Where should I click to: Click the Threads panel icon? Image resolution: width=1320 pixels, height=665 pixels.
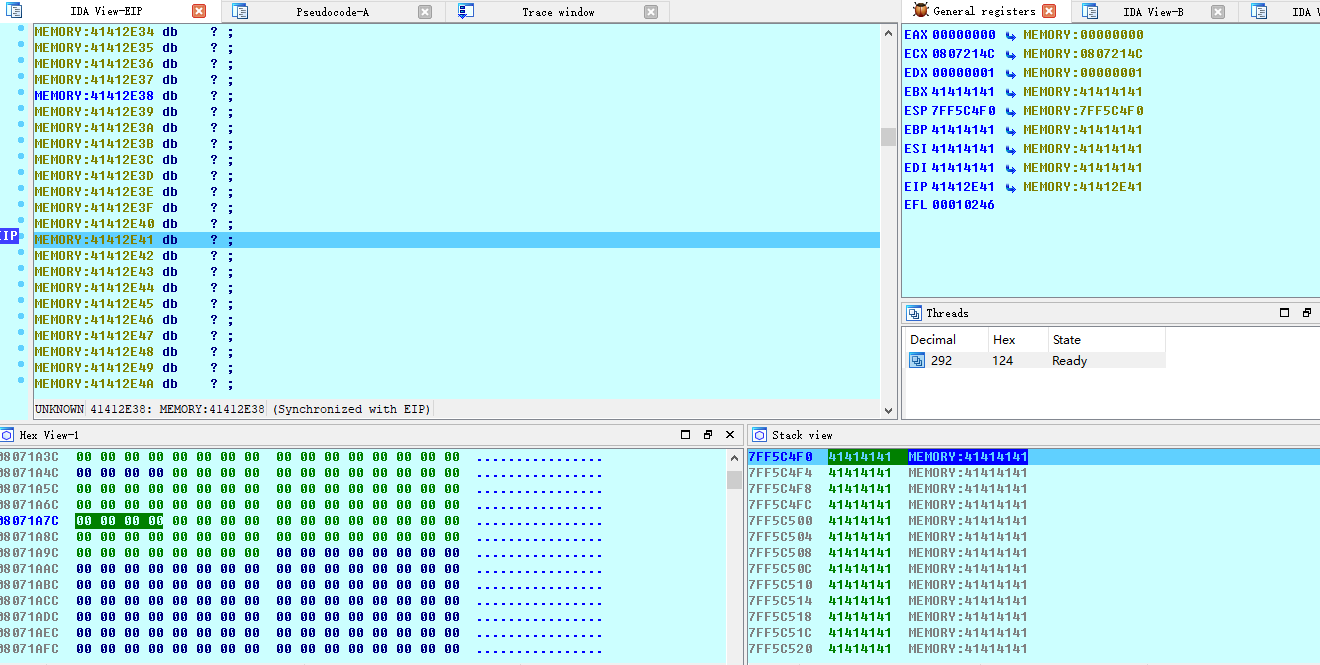[914, 313]
